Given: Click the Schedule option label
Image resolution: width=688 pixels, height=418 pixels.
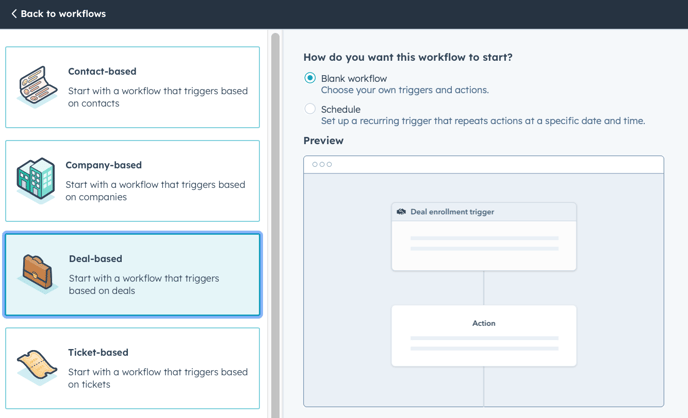Looking at the screenshot, I should click(x=340, y=109).
